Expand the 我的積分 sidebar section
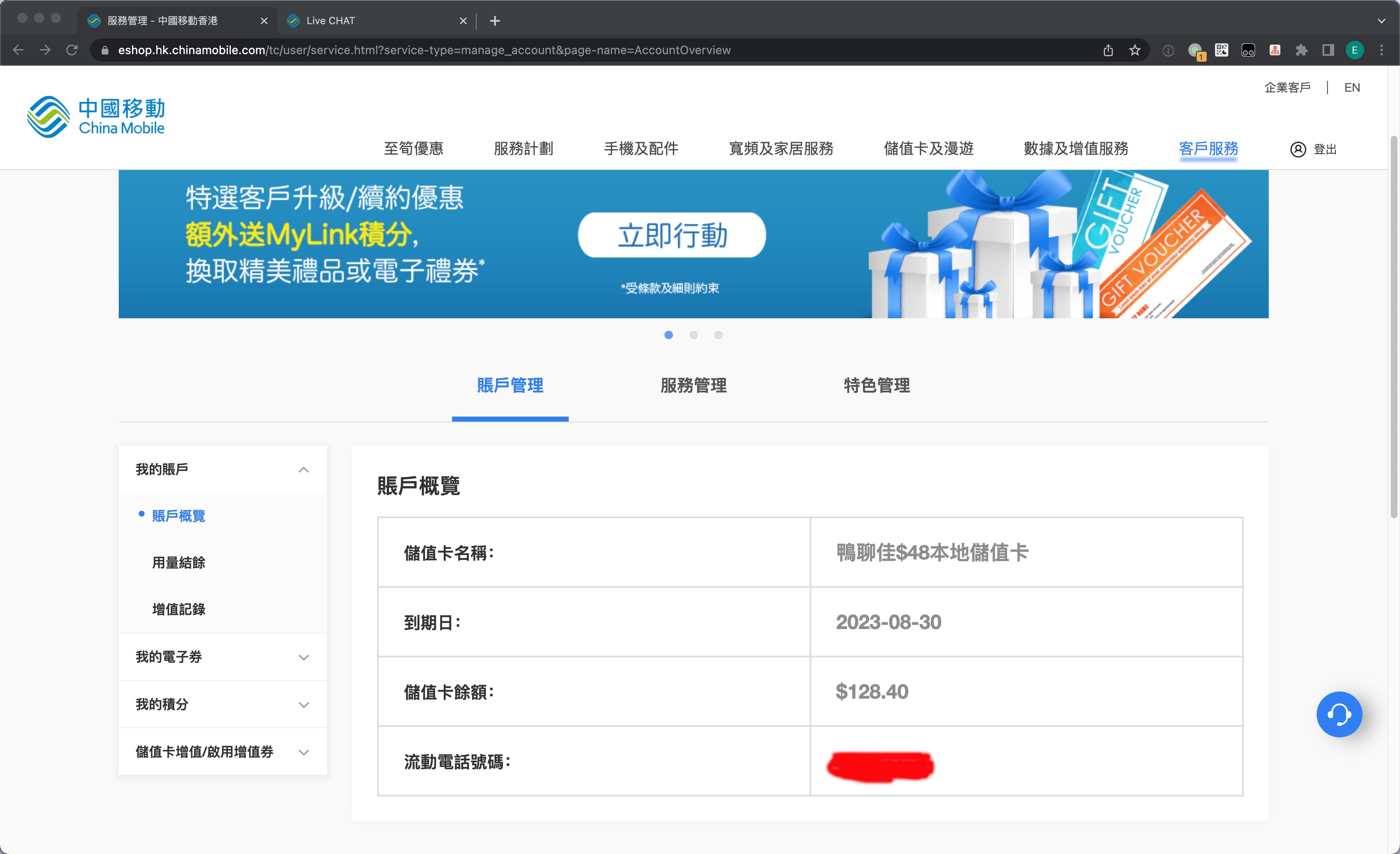Screen dimensions: 1400x854 223,704
